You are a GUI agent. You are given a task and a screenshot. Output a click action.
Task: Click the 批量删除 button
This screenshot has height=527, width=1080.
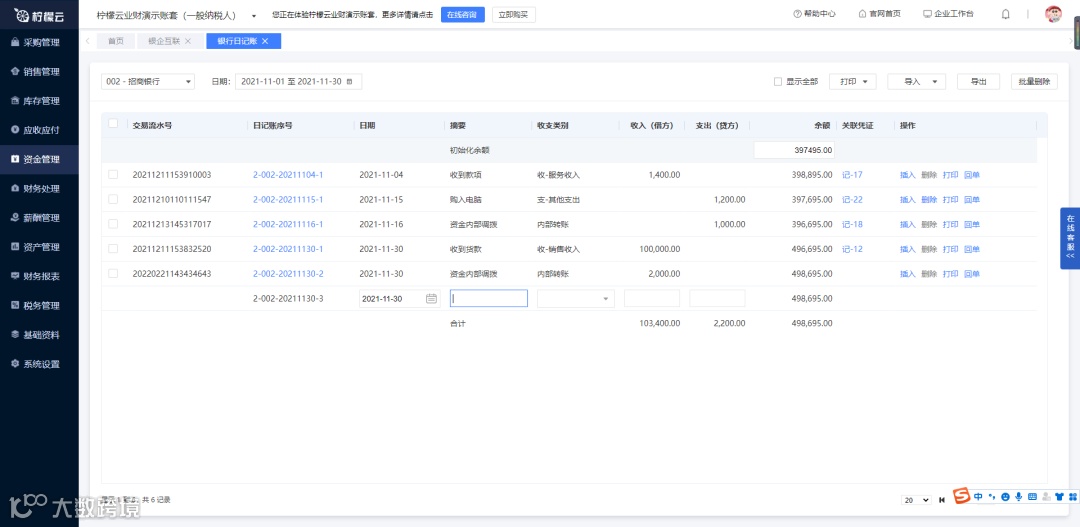coord(1034,81)
